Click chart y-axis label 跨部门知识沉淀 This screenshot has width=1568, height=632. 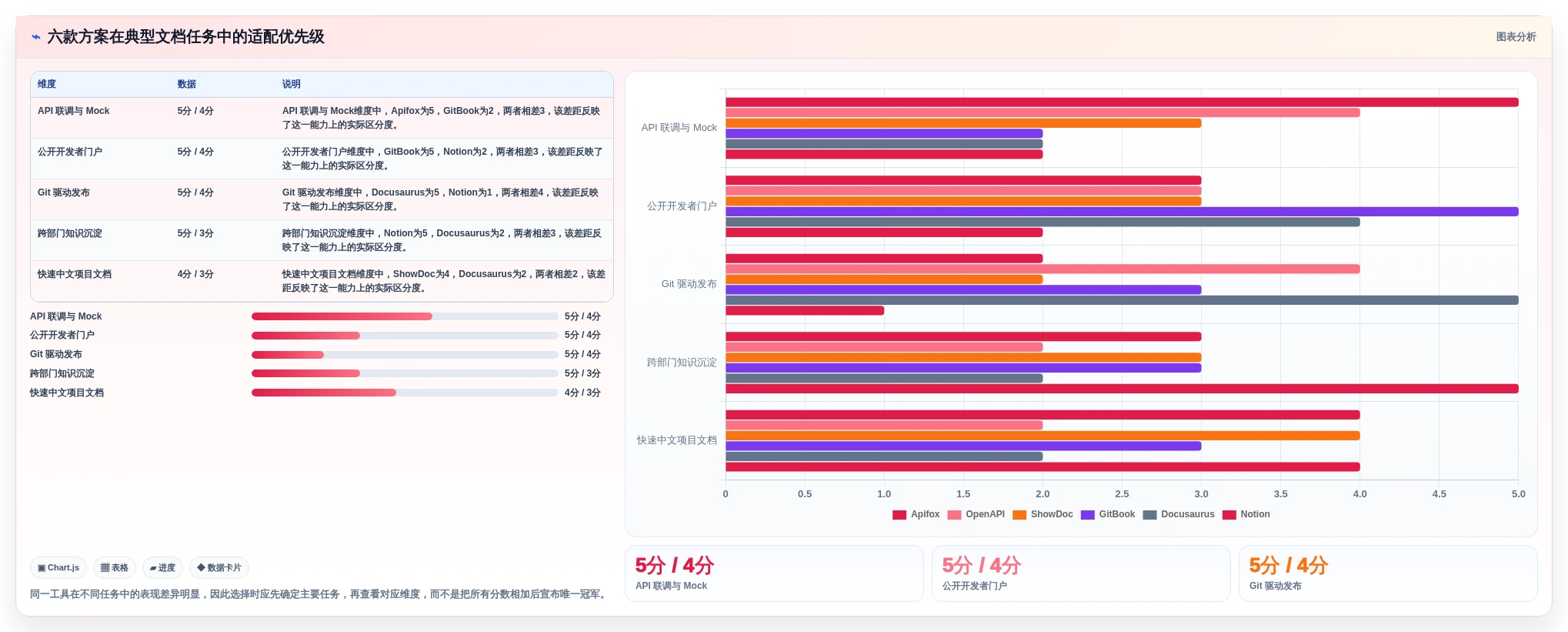coord(682,363)
